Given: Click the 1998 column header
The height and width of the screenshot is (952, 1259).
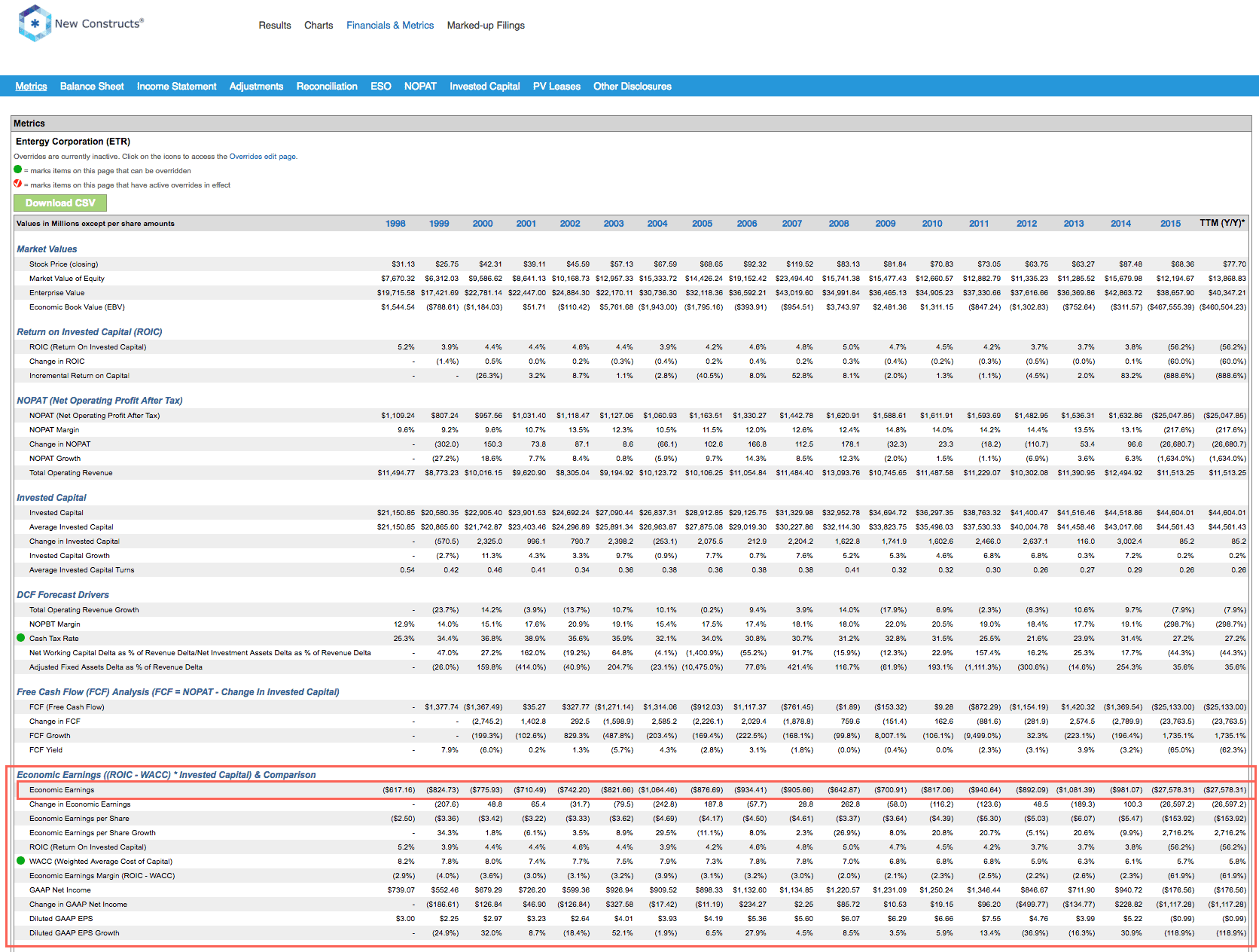Looking at the screenshot, I should pyautogui.click(x=395, y=224).
